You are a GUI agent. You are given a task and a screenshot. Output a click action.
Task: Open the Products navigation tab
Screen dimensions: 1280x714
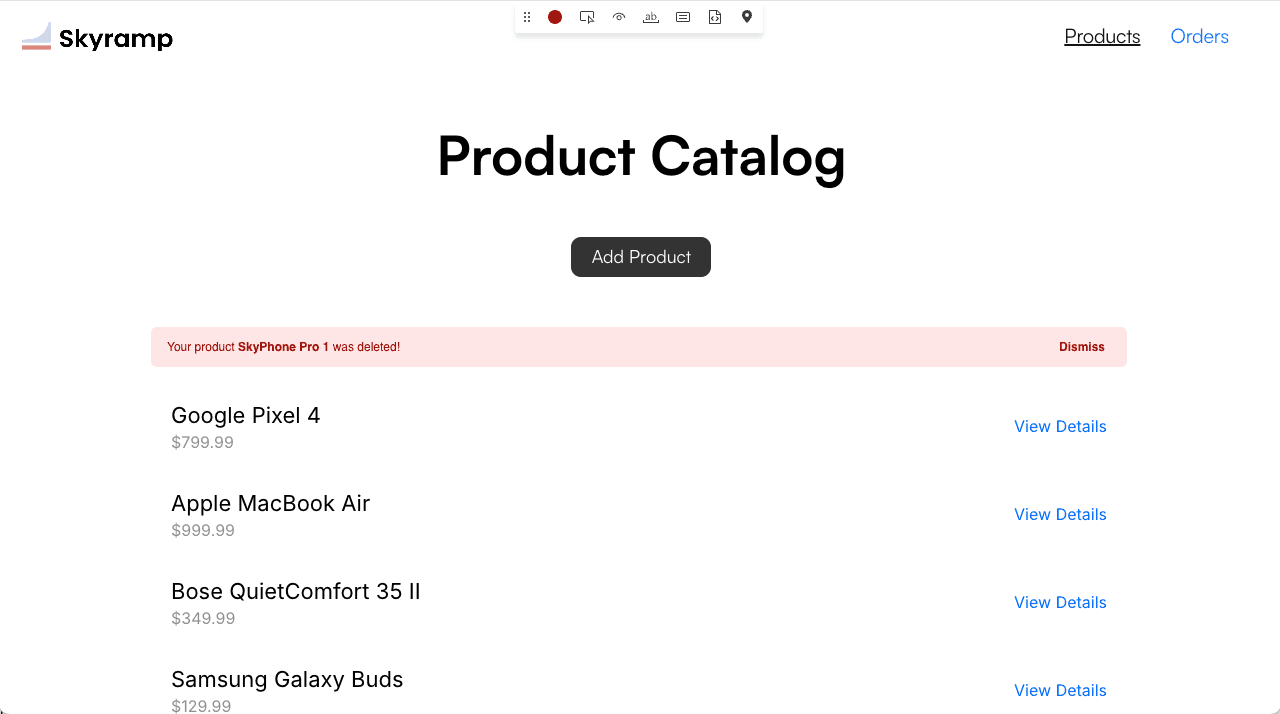1102,36
